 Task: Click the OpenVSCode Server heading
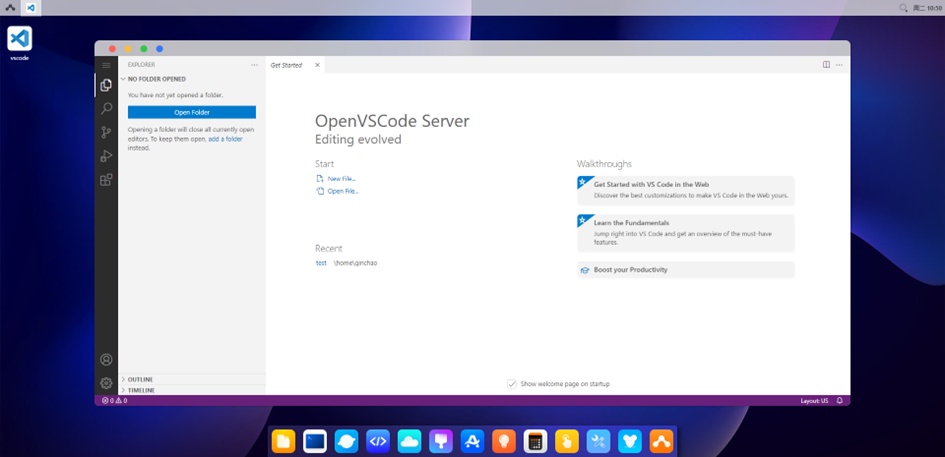tap(392, 121)
